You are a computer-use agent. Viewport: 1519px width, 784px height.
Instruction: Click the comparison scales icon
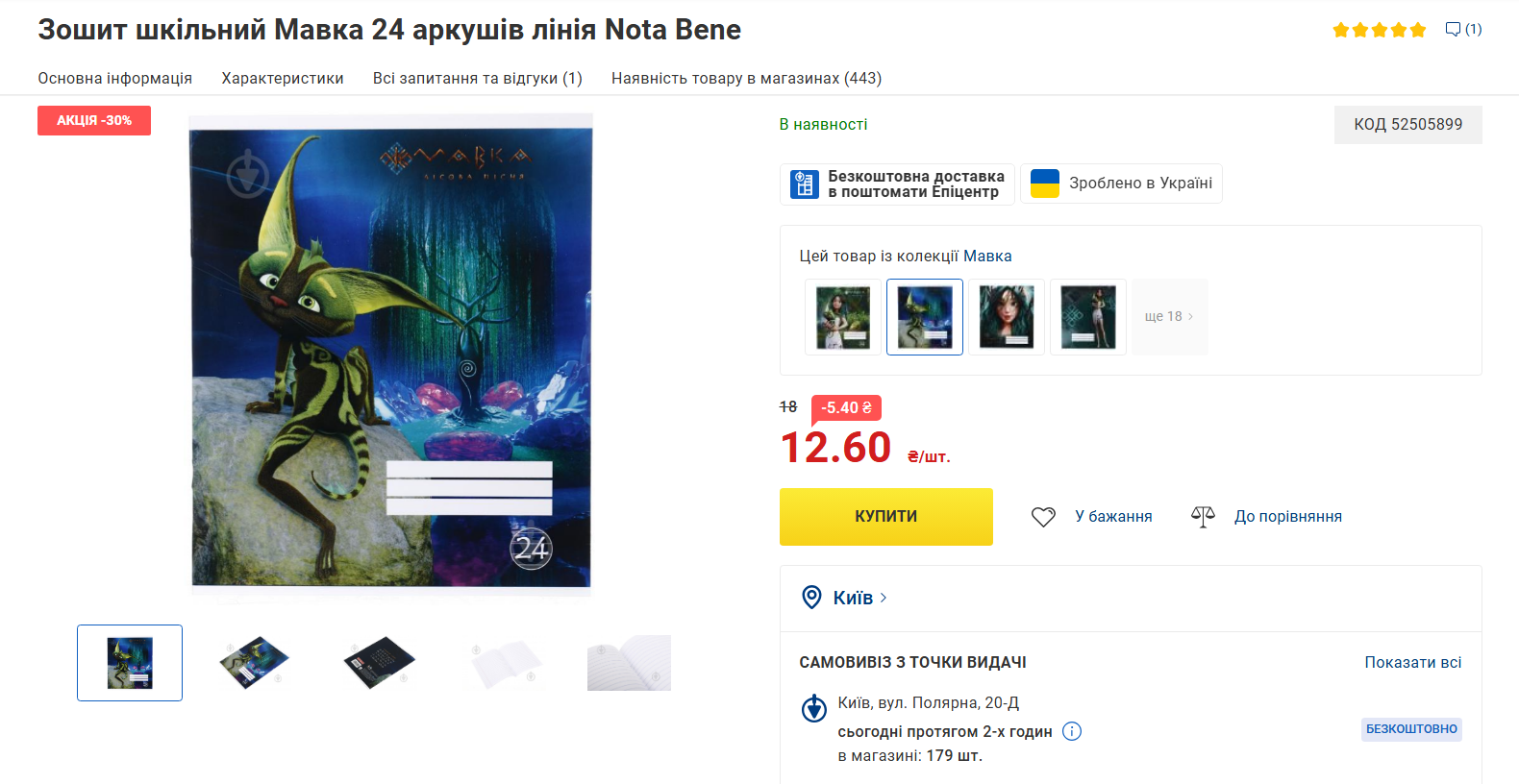[x=1203, y=517]
